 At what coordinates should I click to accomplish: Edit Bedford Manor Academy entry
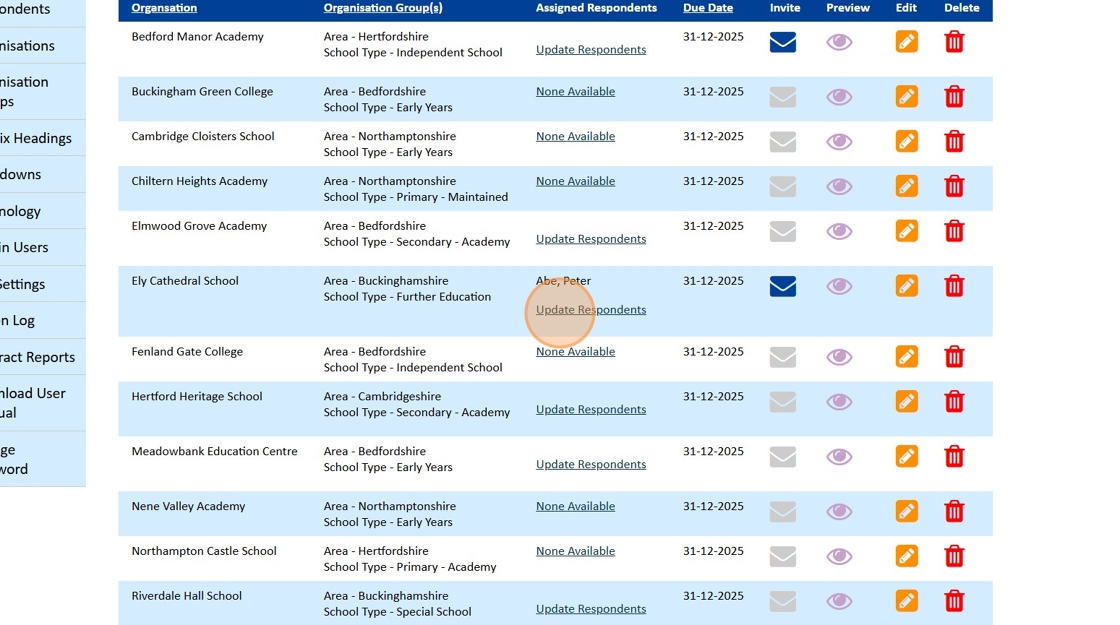[x=906, y=41]
